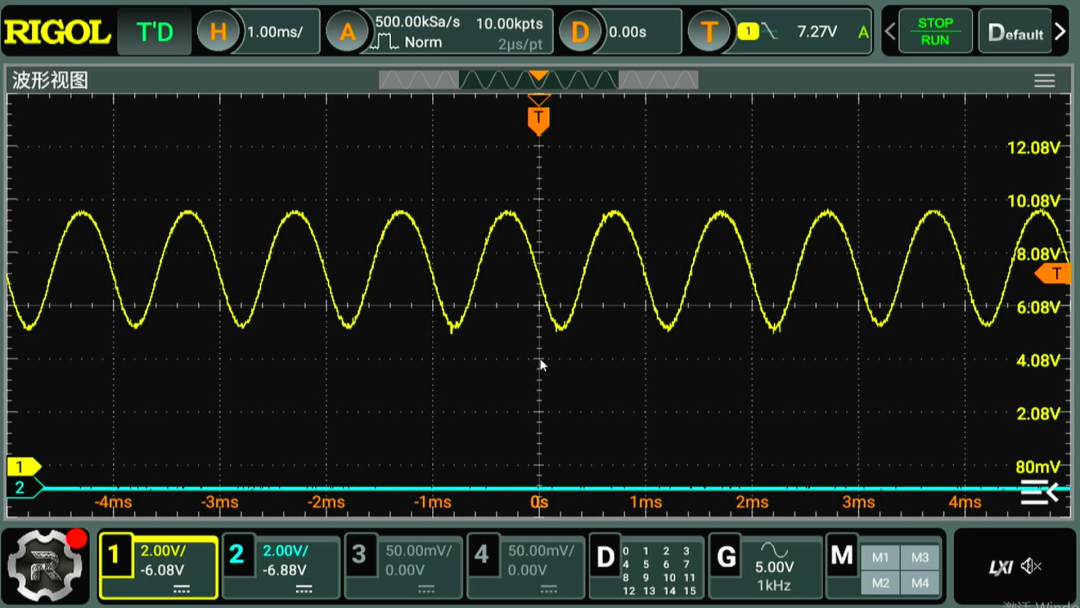Image resolution: width=1080 pixels, height=608 pixels.
Task: Click the yellow channel 1 trigger source badge
Action: click(748, 31)
